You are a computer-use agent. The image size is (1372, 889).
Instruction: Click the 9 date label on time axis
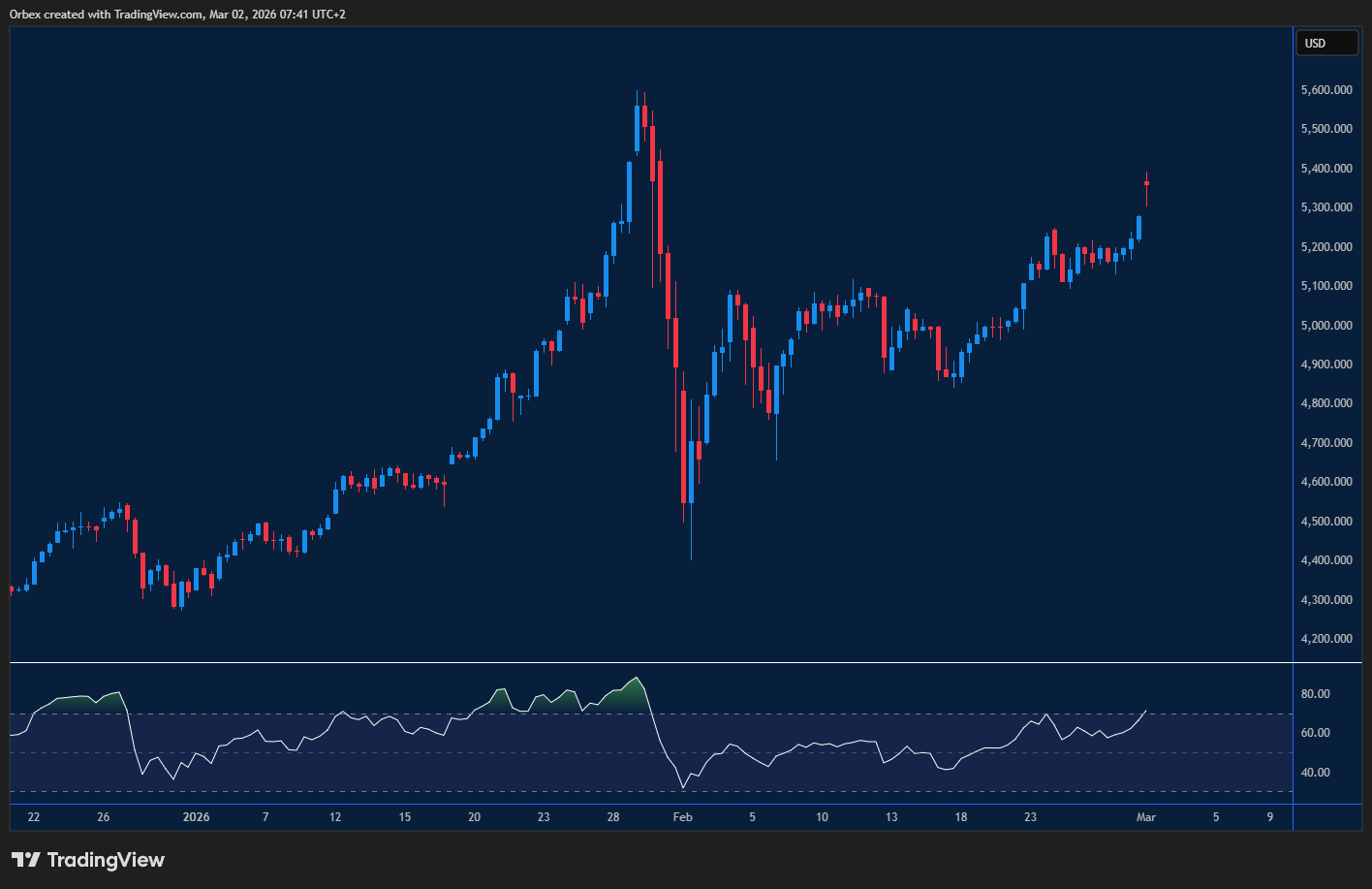(x=1269, y=817)
